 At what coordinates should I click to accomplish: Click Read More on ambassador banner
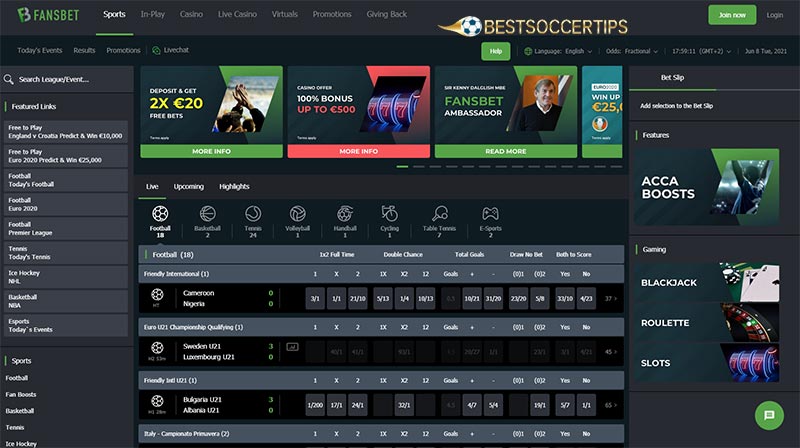point(506,151)
